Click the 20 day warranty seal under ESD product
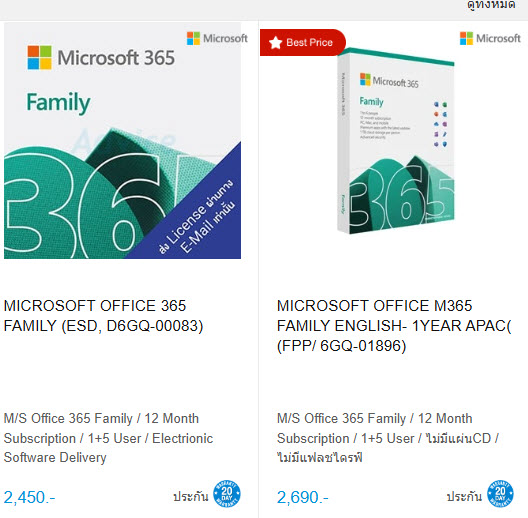This screenshot has width=528, height=518. [227, 494]
